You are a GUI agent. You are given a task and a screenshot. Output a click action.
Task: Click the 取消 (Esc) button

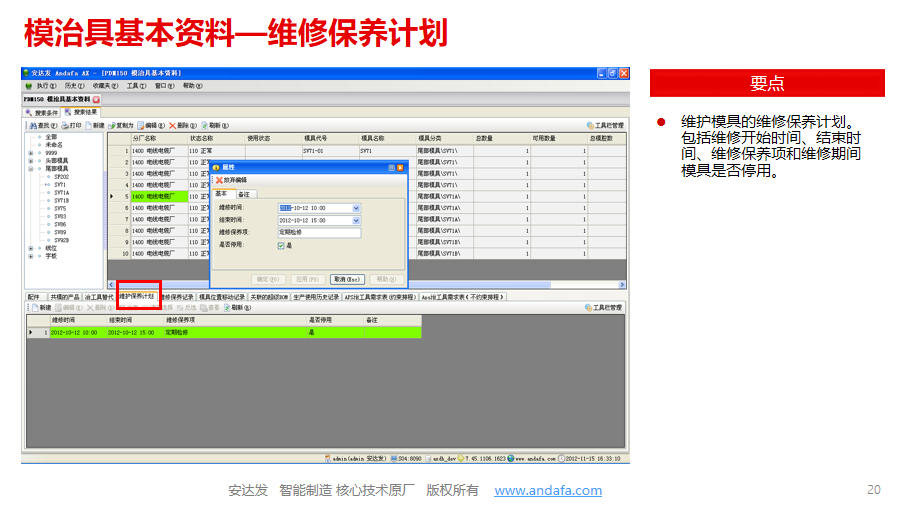[x=347, y=279]
